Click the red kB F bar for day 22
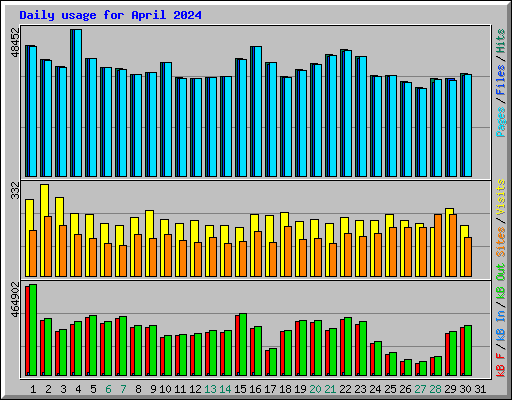The height and width of the screenshot is (400, 512). 342,347
